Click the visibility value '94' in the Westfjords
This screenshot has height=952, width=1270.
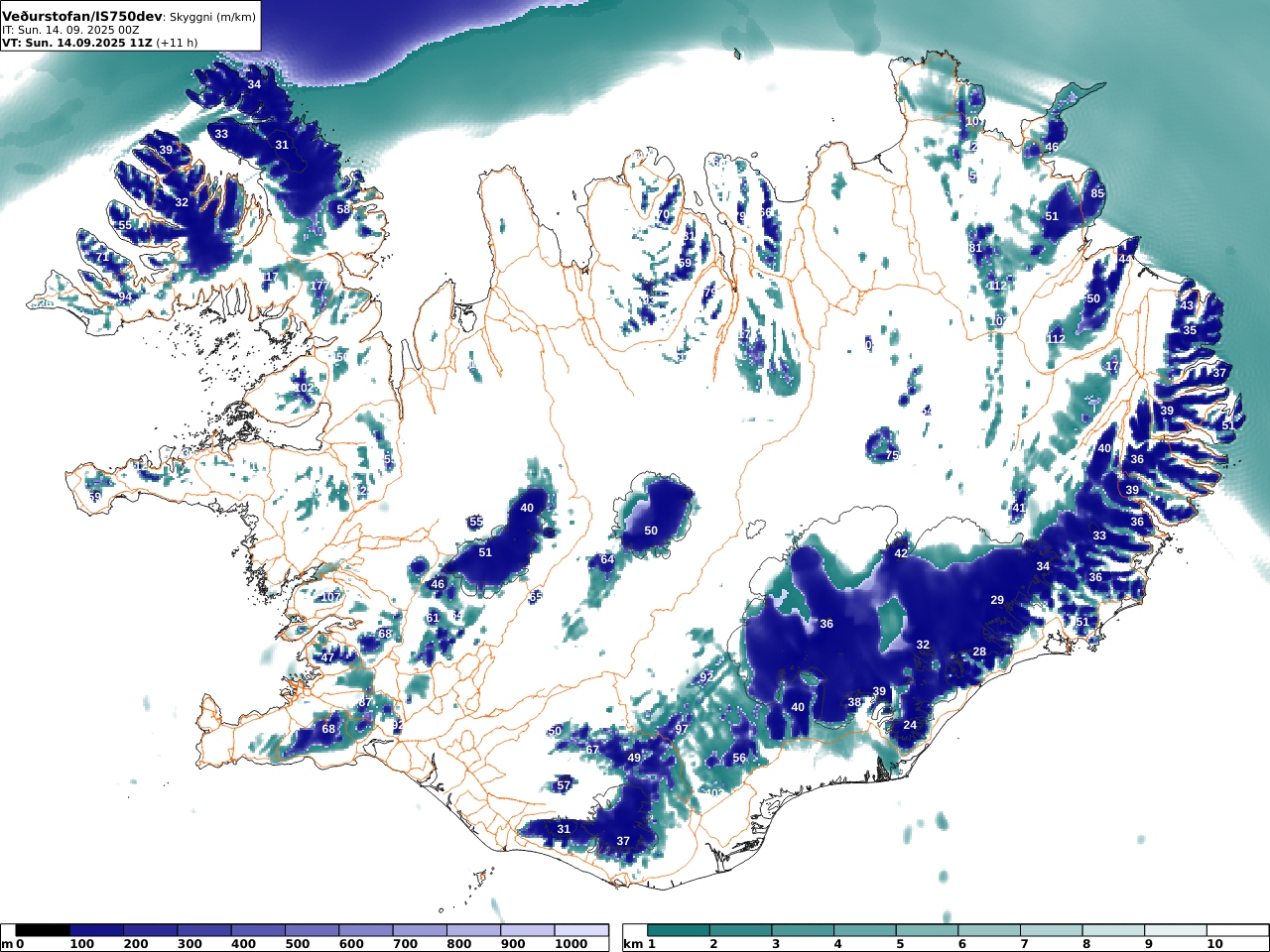125,297
